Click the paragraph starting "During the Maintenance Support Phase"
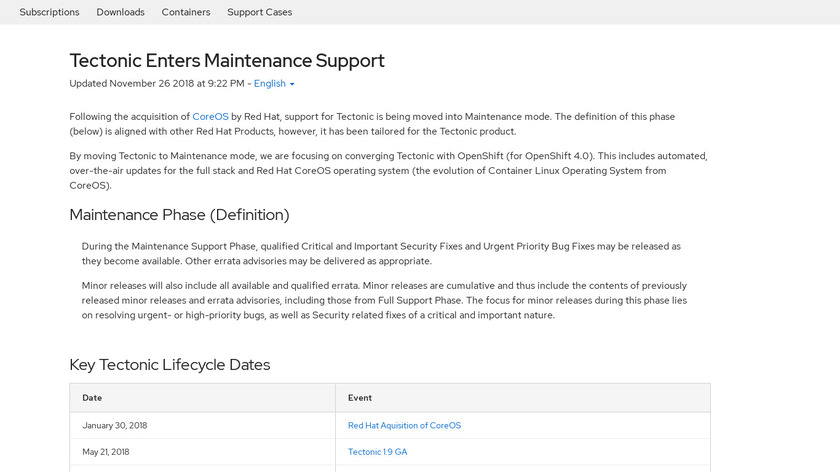 381,253
